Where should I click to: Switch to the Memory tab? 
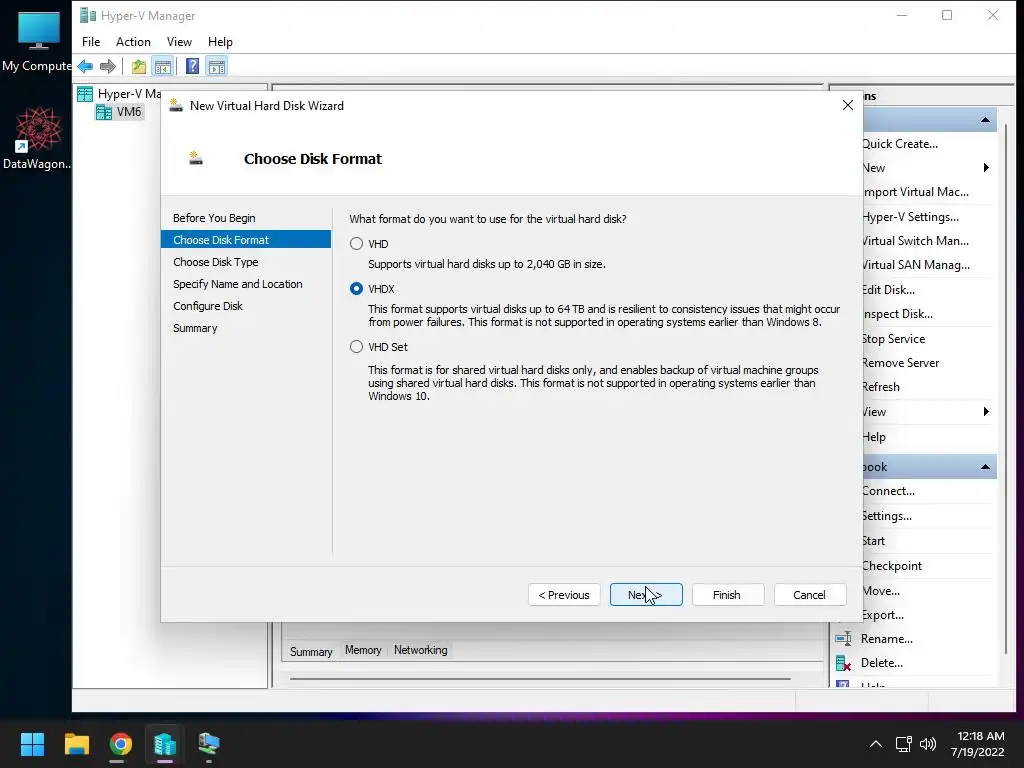(x=363, y=650)
